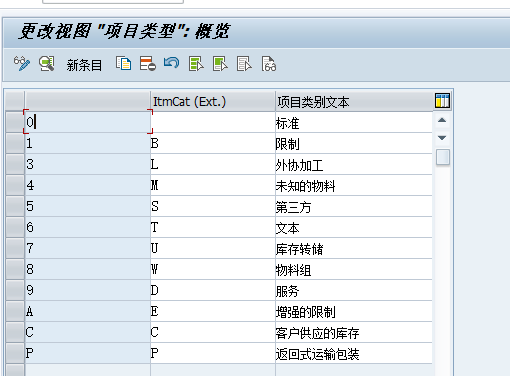This screenshot has width=510, height=376.
Task: Click the table scroll up arrow
Action: click(x=442, y=120)
